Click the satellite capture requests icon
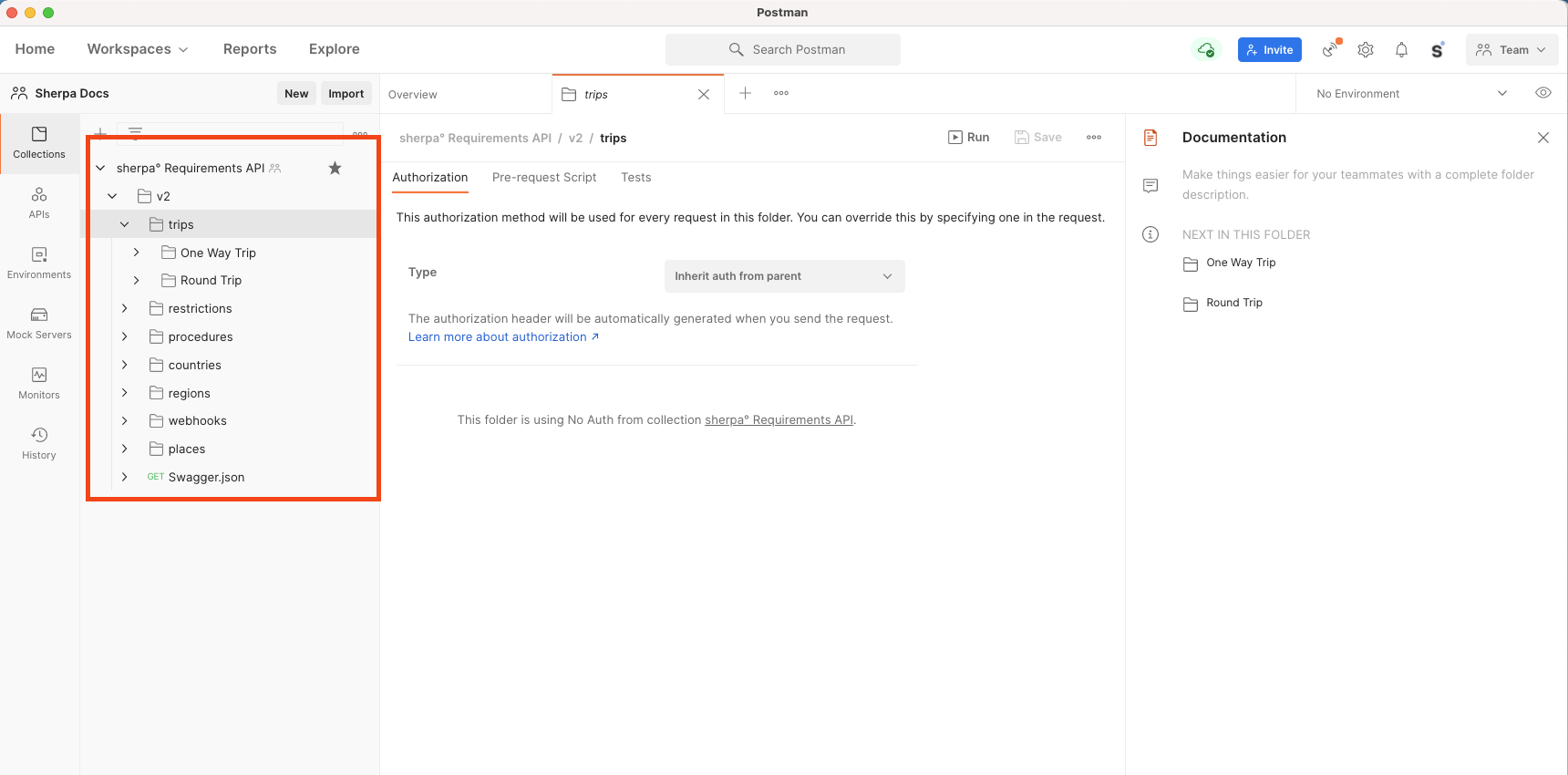 pos(1332,49)
